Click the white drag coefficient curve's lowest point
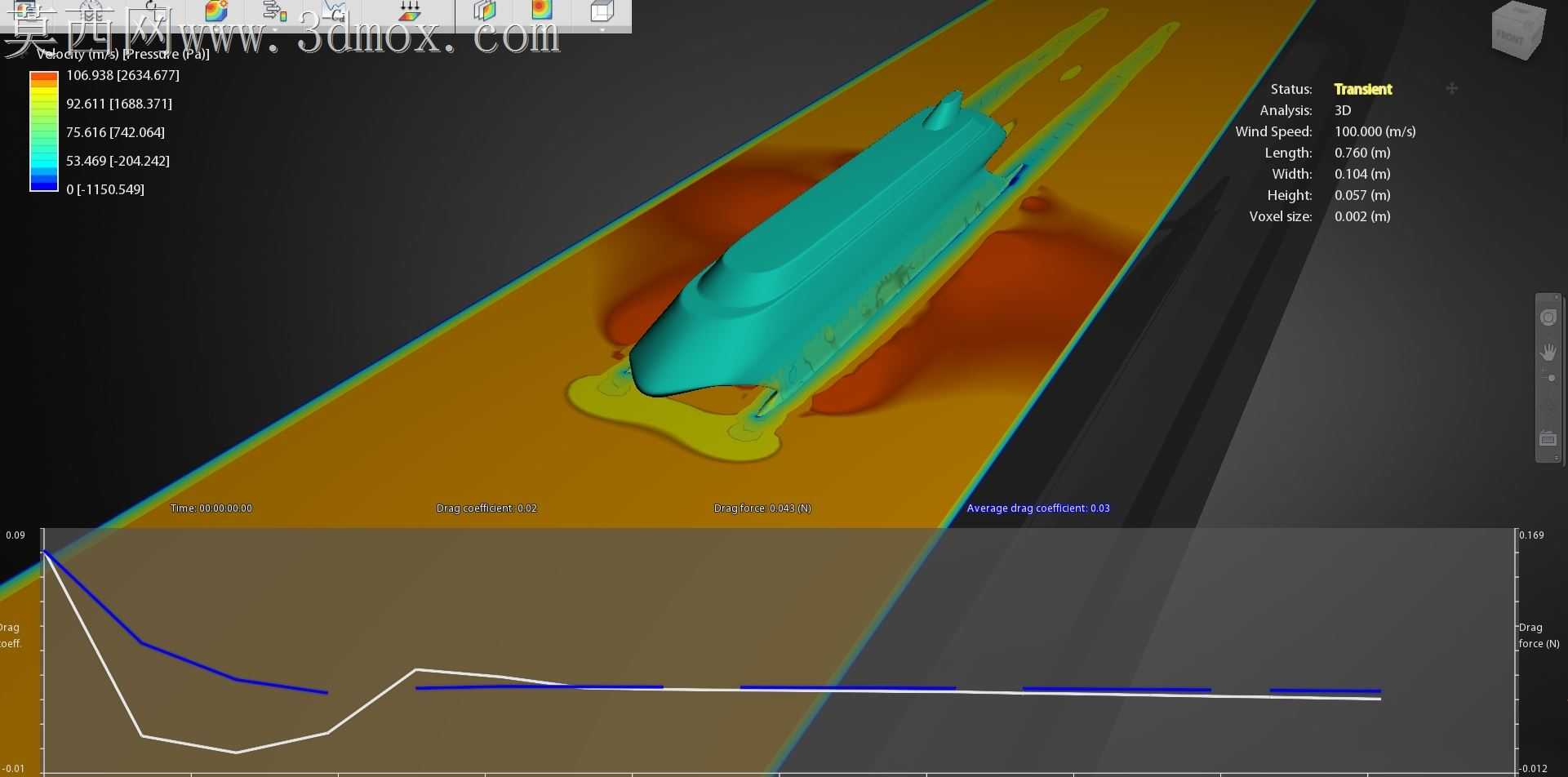This screenshot has width=1568, height=777. 236,752
